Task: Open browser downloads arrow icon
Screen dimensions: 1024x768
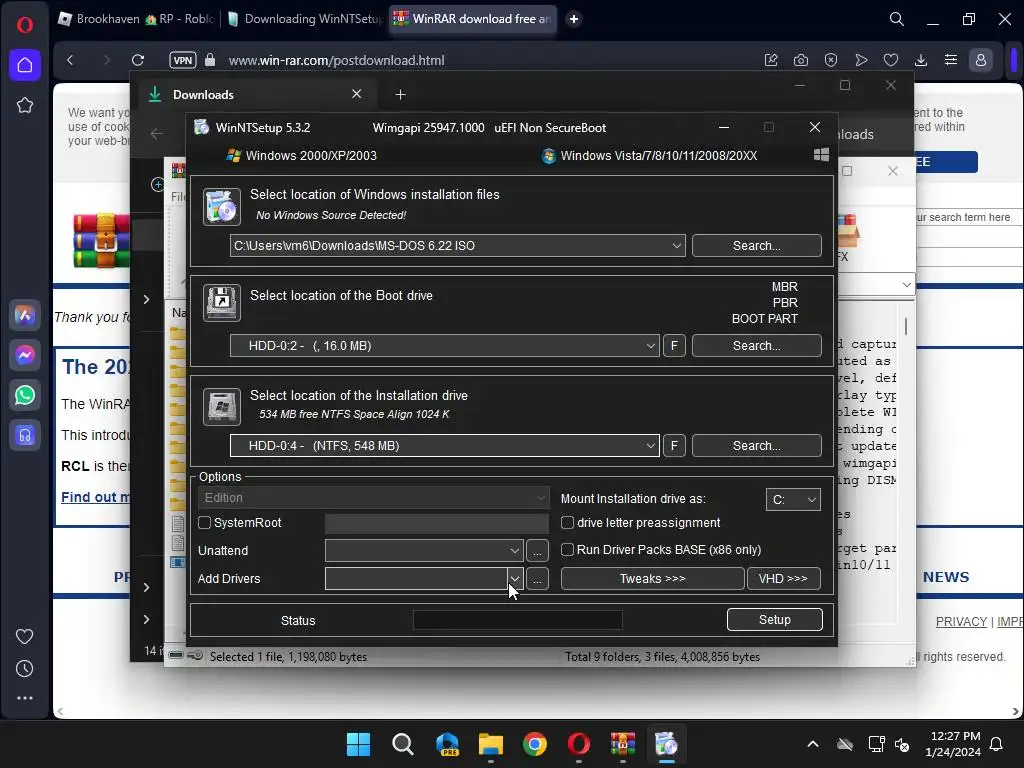Action: 921,60
